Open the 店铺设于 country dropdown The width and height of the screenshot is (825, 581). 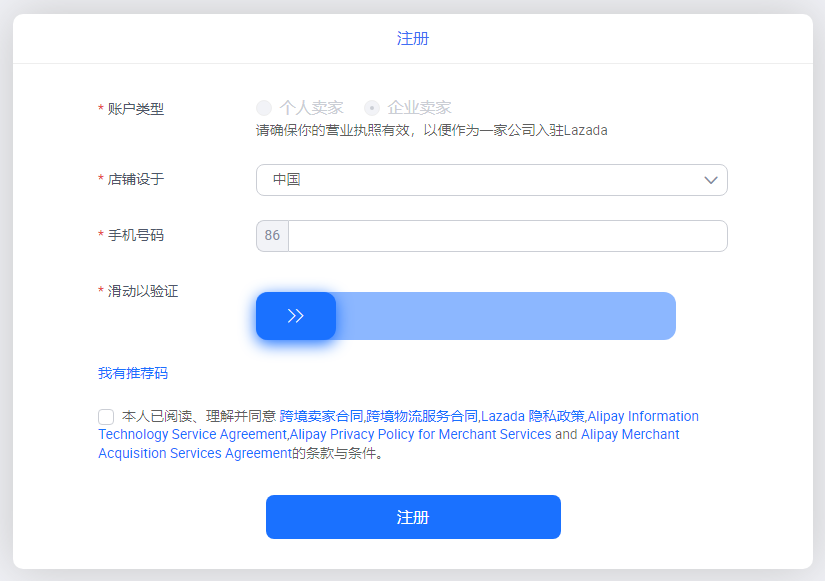click(491, 180)
